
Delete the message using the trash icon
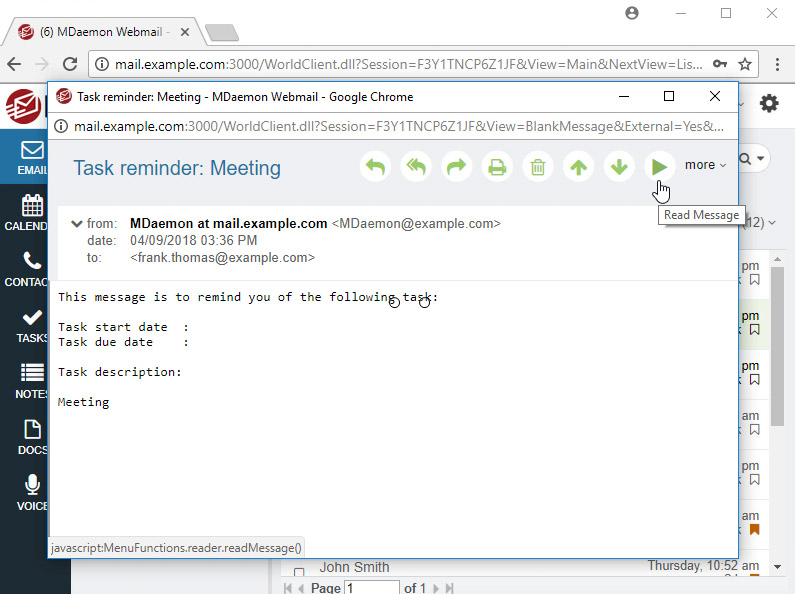pyautogui.click(x=538, y=166)
